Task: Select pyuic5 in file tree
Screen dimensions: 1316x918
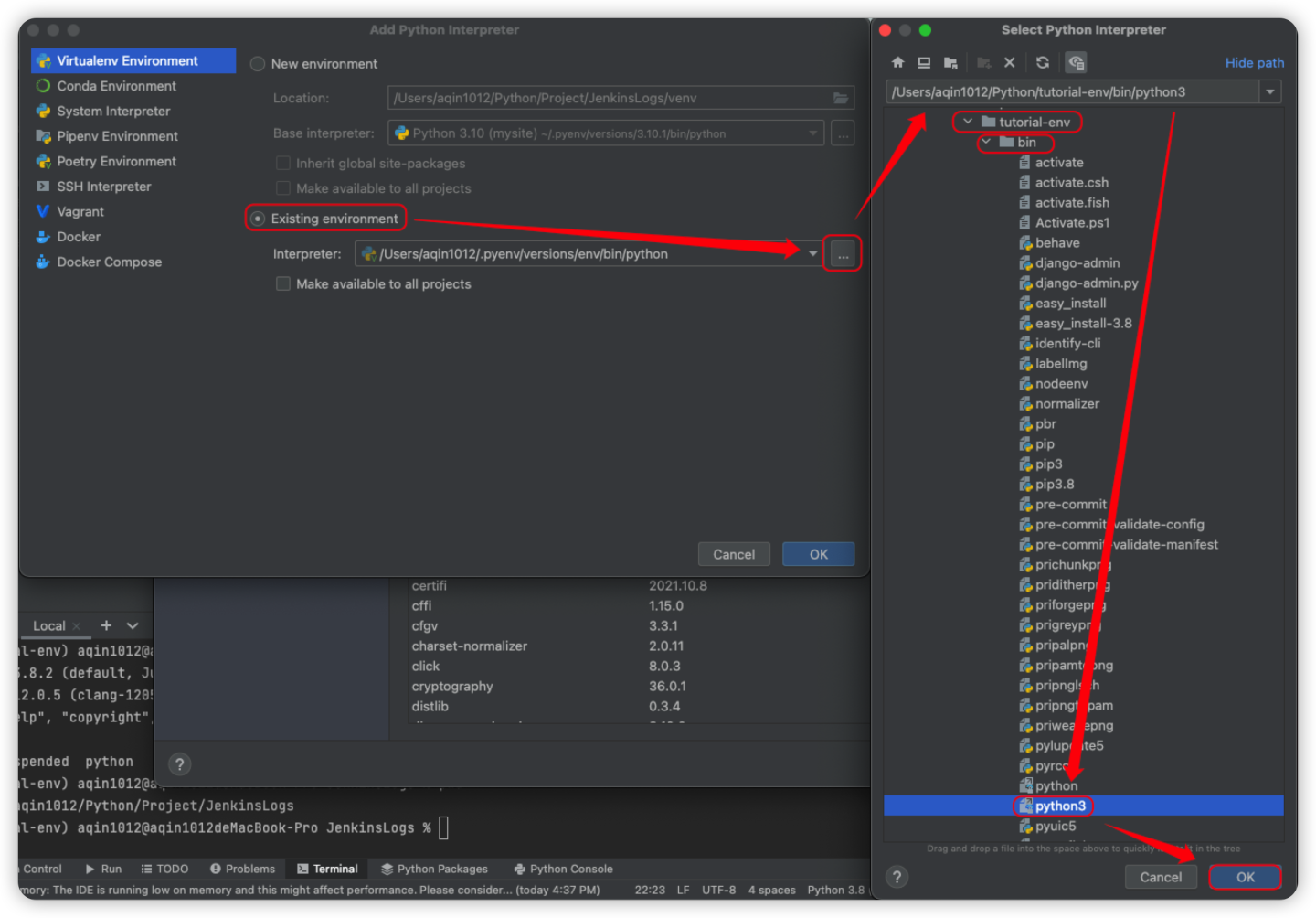Action: [1056, 826]
